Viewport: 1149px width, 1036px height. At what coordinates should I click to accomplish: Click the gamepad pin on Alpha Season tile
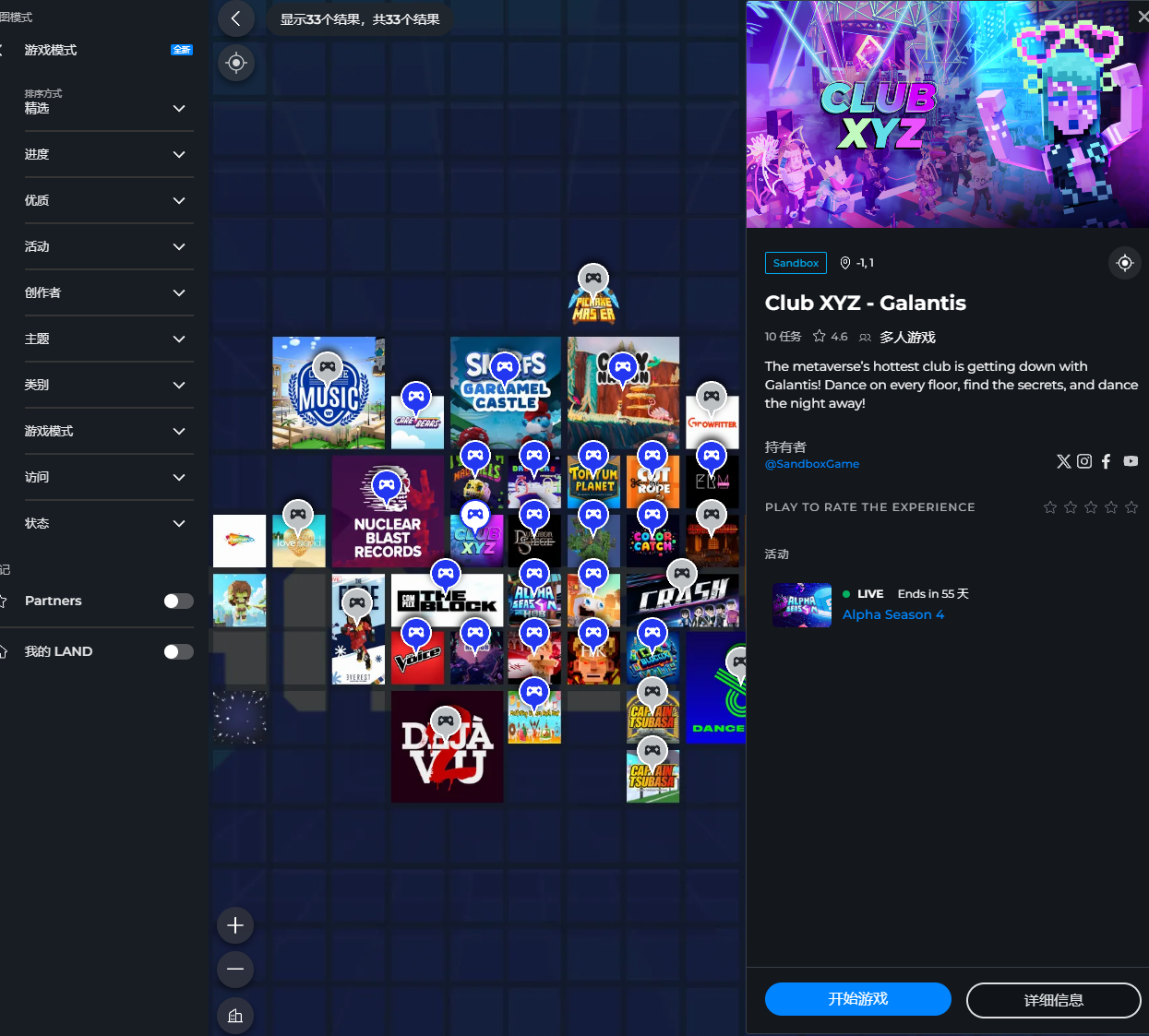coord(534,575)
